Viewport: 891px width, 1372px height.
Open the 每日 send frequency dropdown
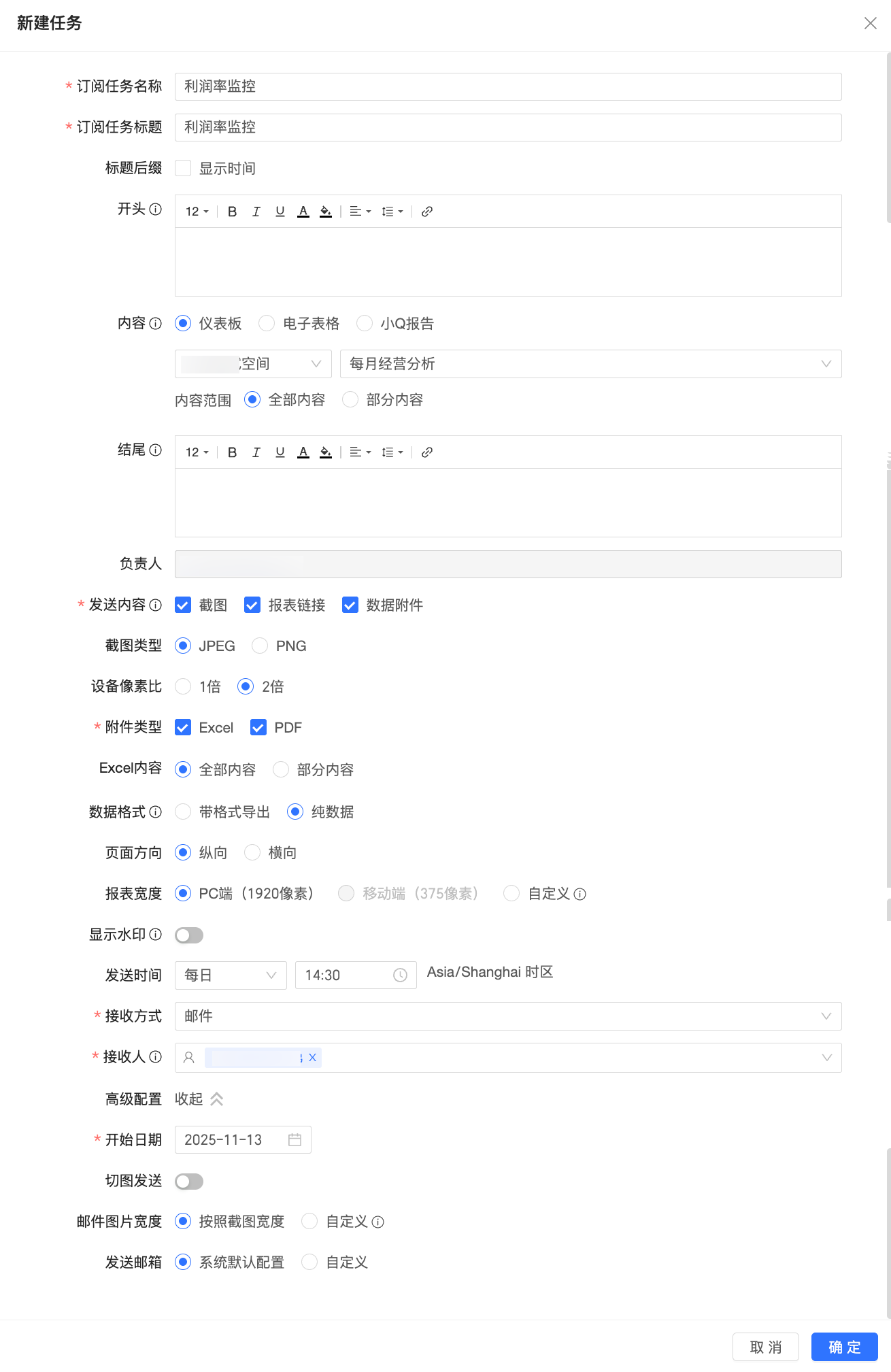pyautogui.click(x=231, y=975)
